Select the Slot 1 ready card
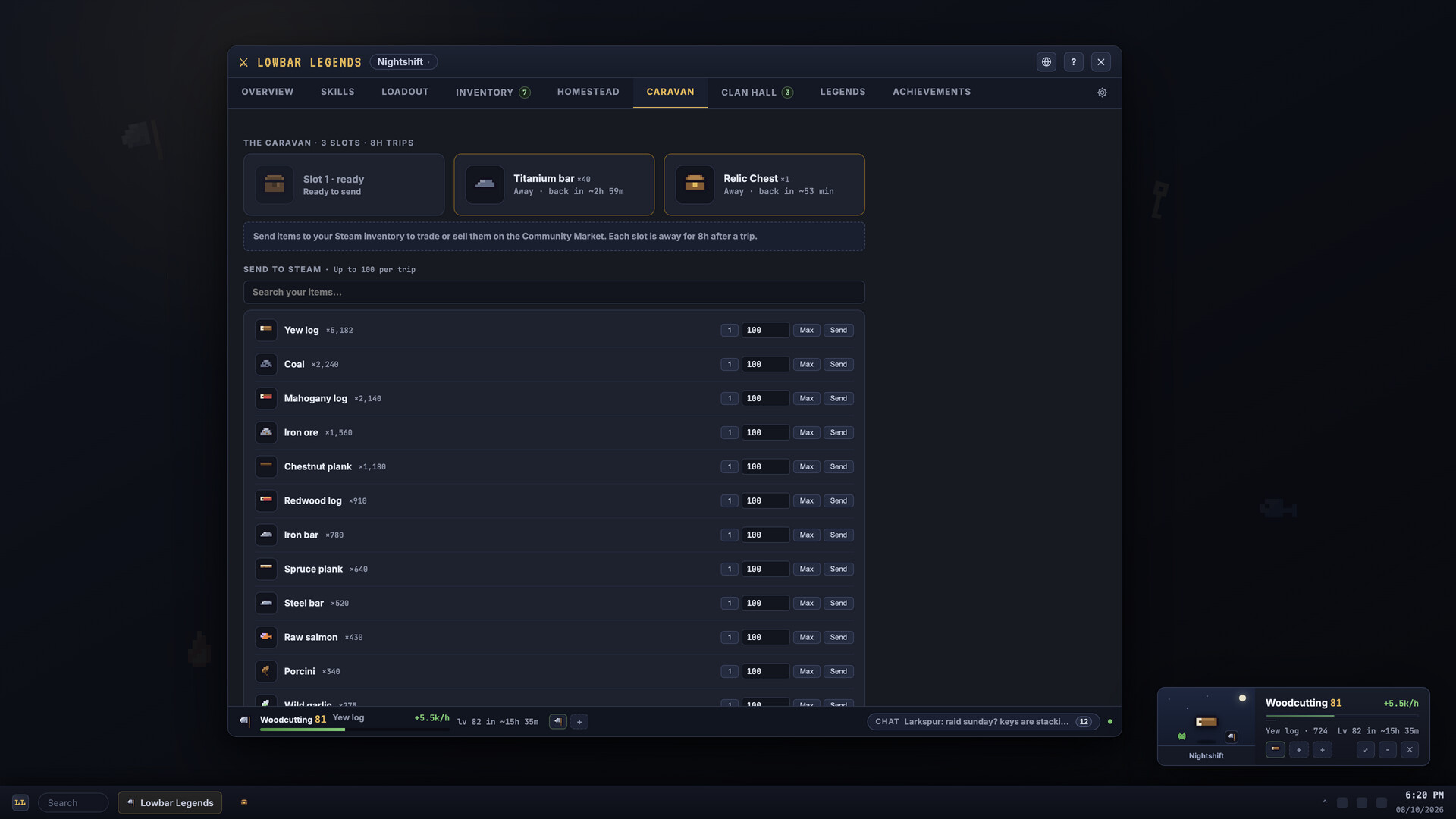This screenshot has height=819, width=1456. (344, 185)
